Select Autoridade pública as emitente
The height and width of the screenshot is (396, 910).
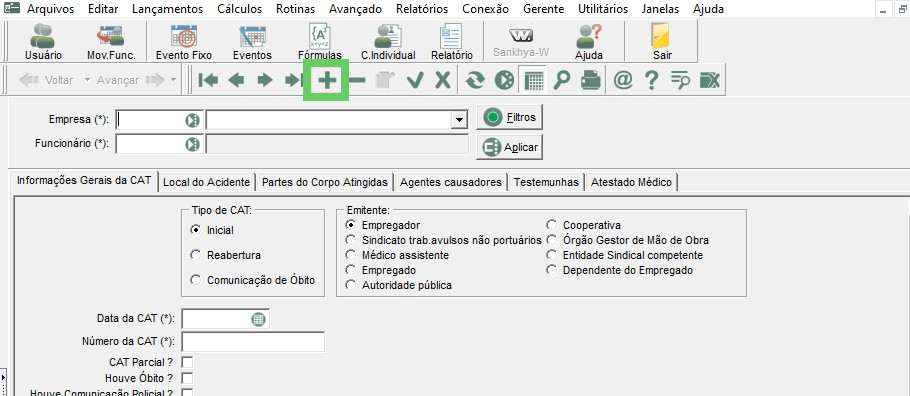point(350,285)
